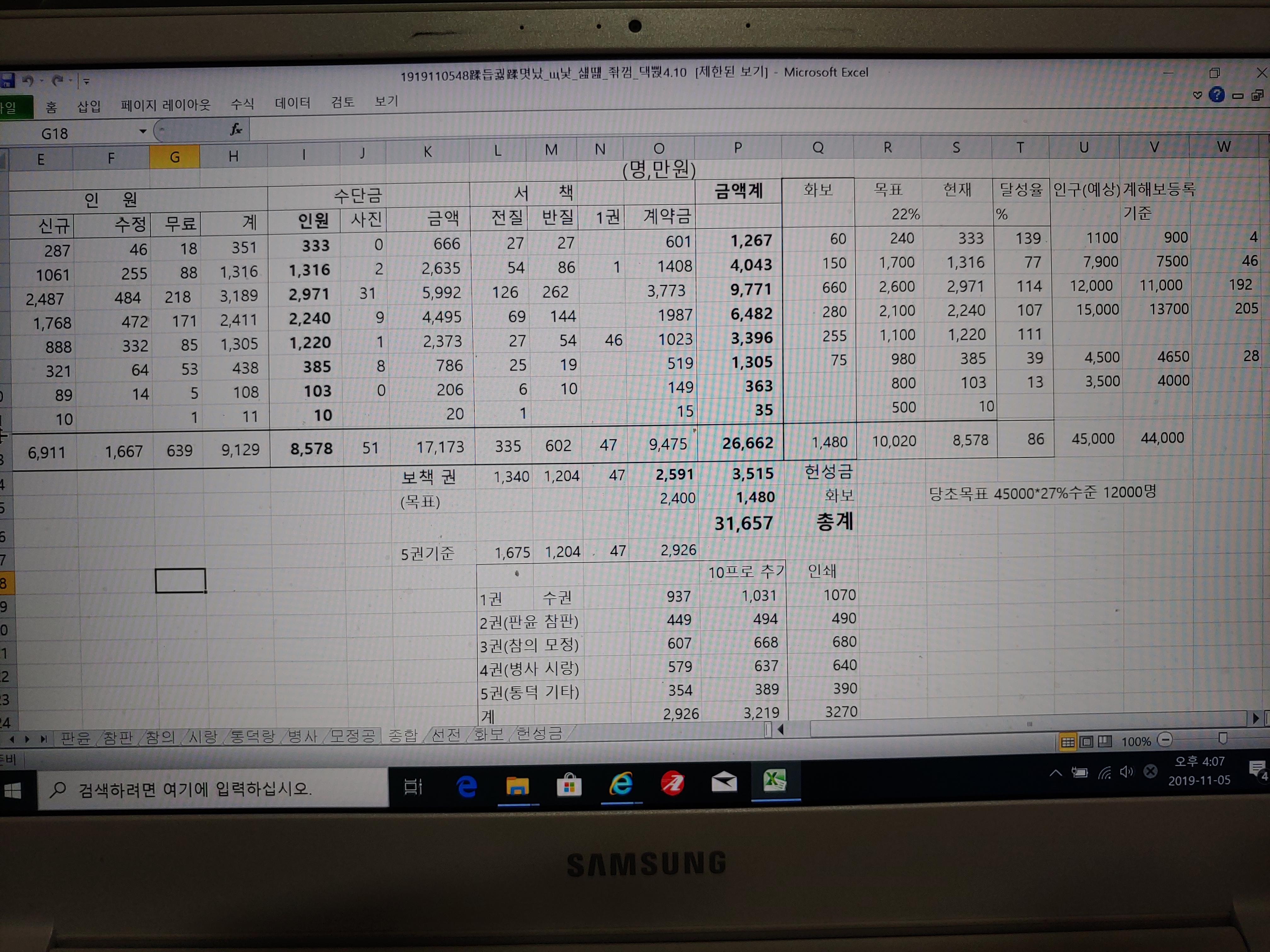1270x952 pixels.
Task: Select Normal view button in status bar
Action: [x=1067, y=742]
